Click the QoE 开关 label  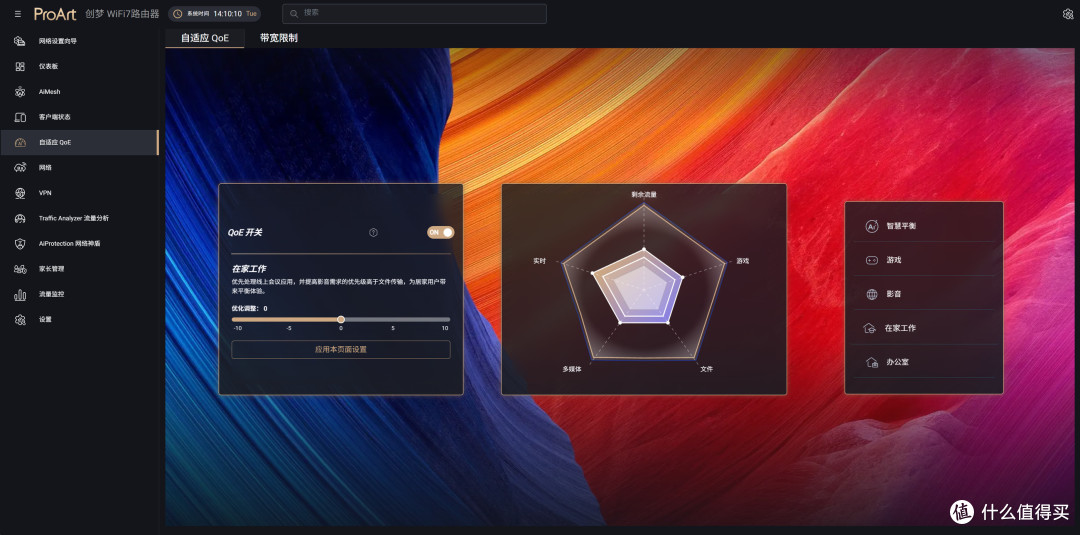(x=245, y=233)
